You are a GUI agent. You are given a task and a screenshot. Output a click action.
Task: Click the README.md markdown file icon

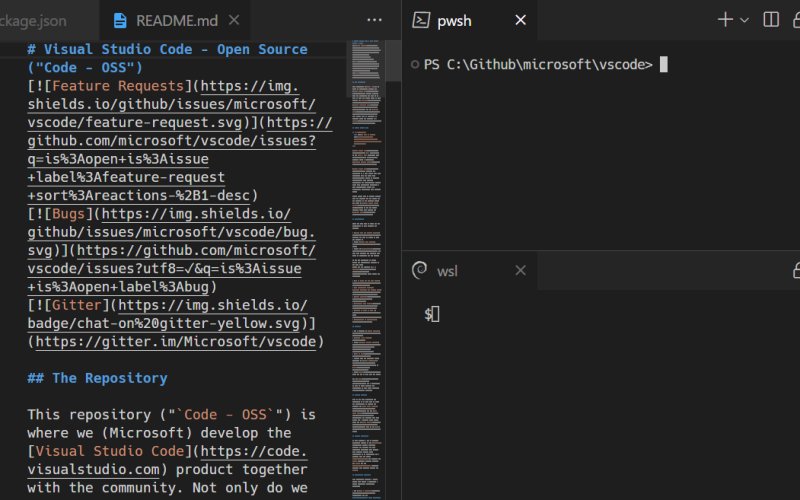[120, 20]
